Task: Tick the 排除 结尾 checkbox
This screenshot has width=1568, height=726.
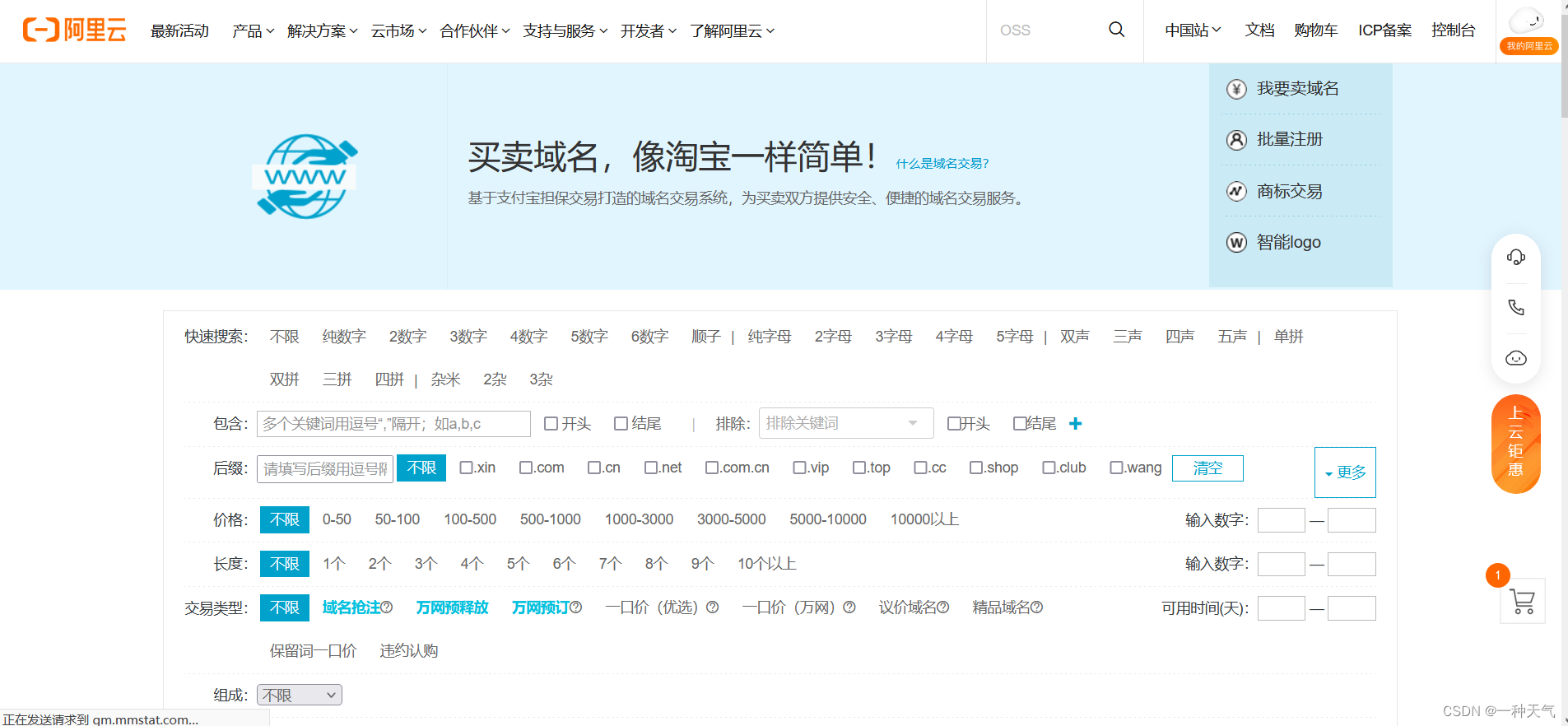Action: (1020, 423)
